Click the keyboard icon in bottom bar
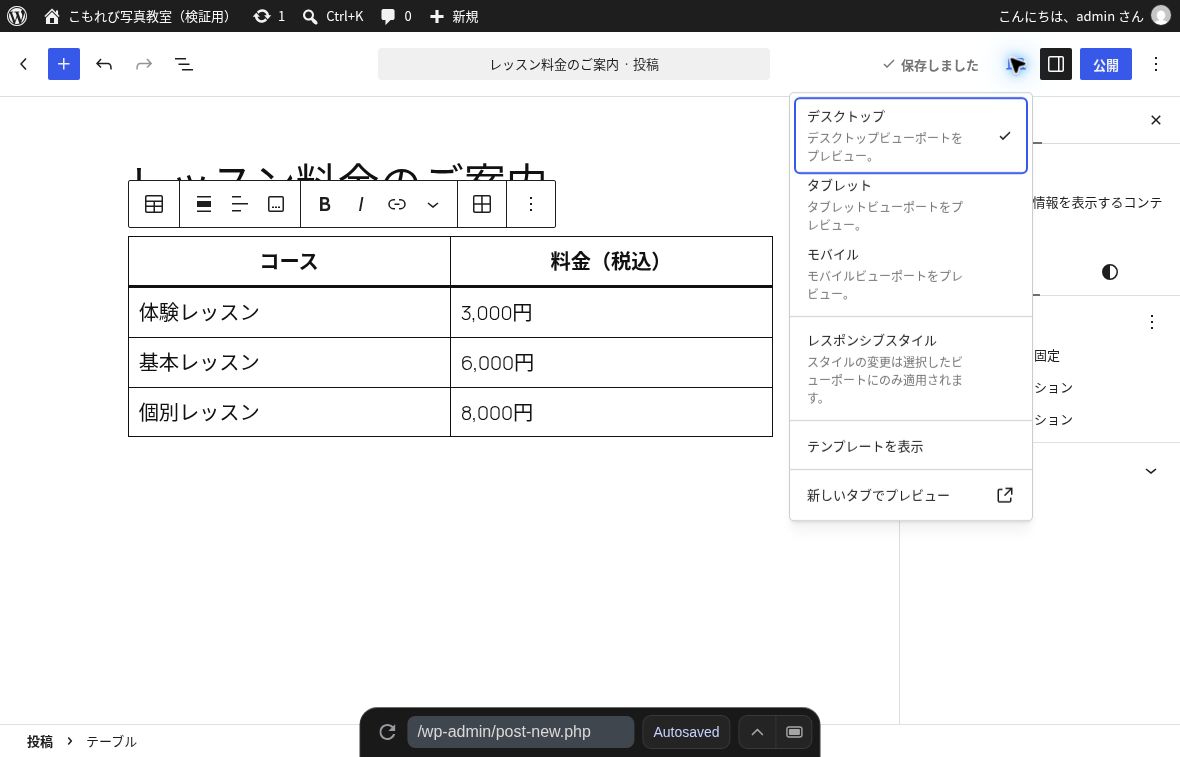 [x=794, y=732]
